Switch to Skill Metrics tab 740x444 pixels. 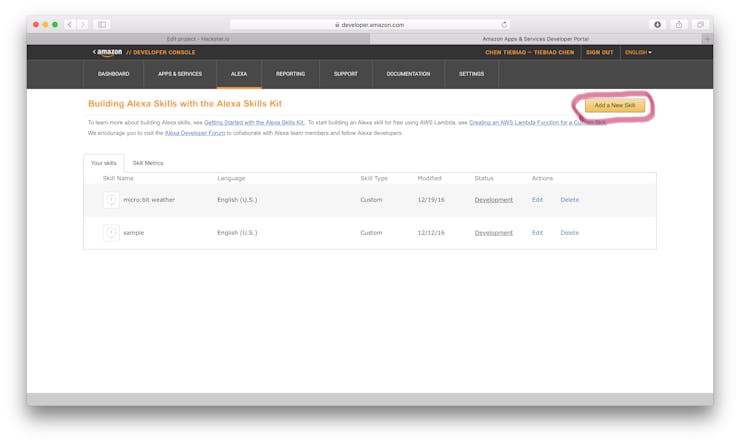click(x=148, y=163)
